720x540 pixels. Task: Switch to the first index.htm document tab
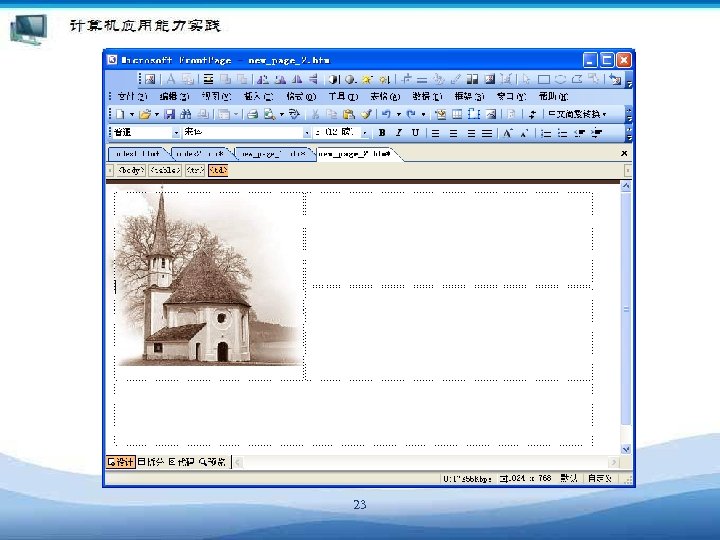click(x=138, y=154)
